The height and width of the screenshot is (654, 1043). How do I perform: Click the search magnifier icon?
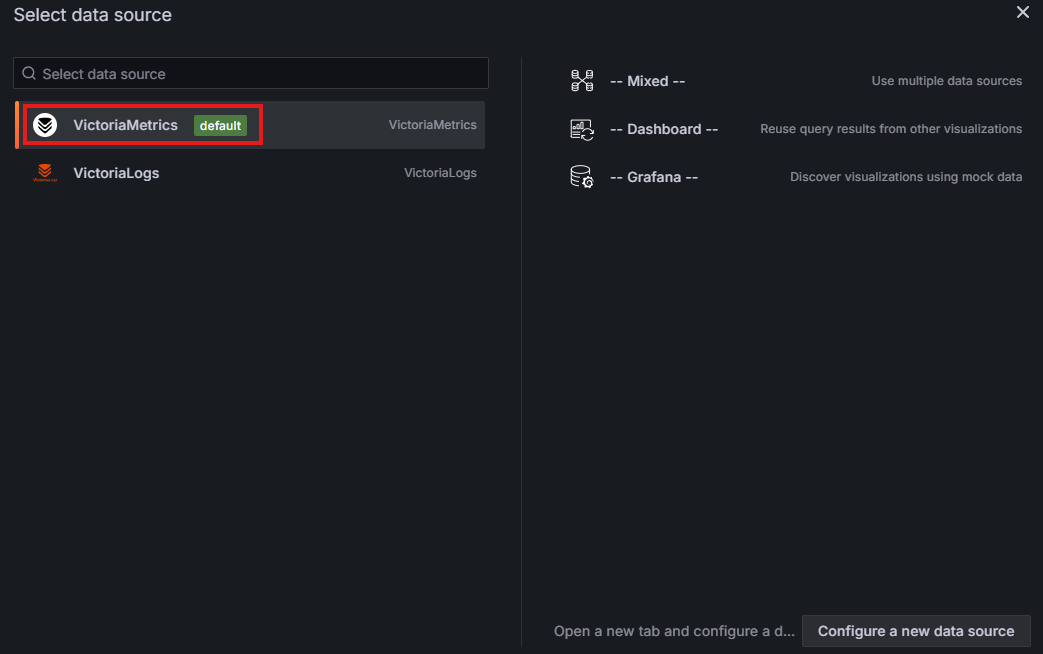coord(29,73)
